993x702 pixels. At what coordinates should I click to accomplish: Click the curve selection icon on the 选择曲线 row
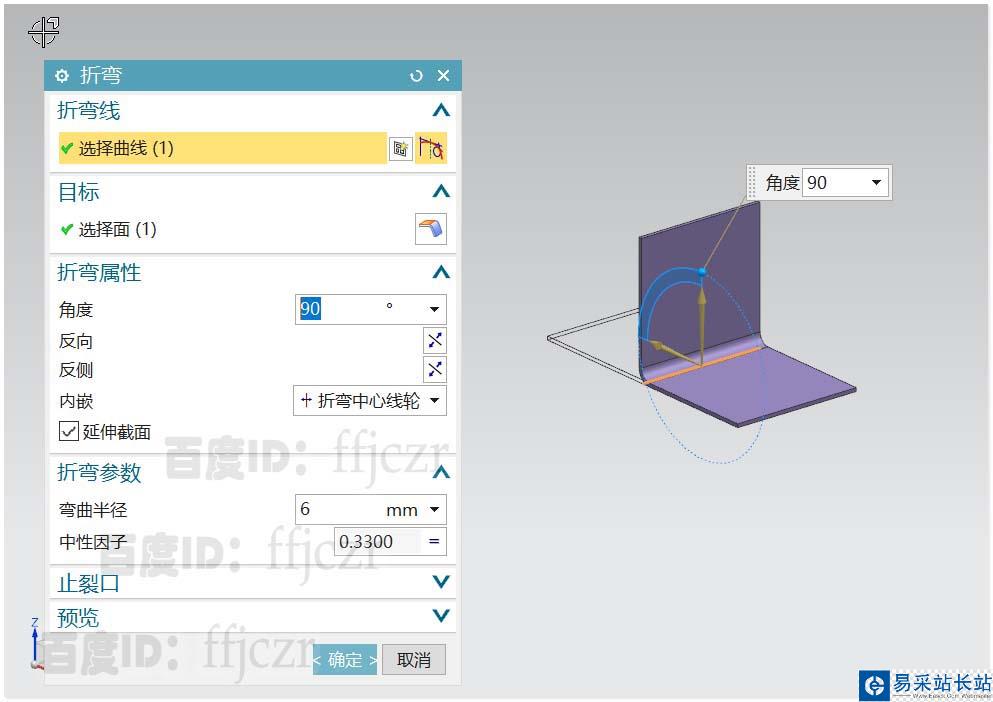click(431, 148)
